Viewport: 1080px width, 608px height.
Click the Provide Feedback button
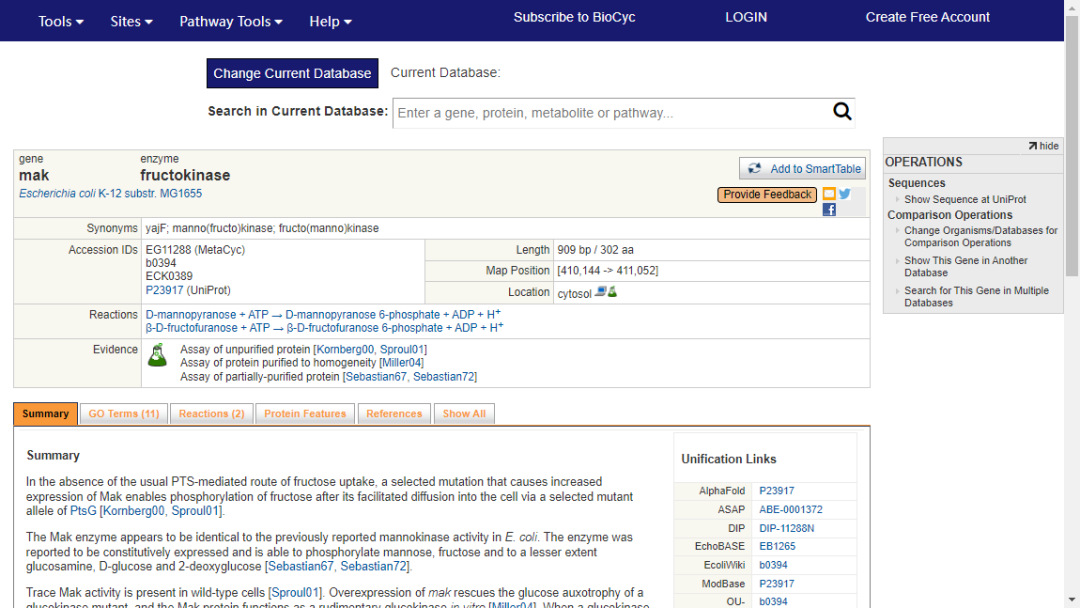(x=767, y=195)
